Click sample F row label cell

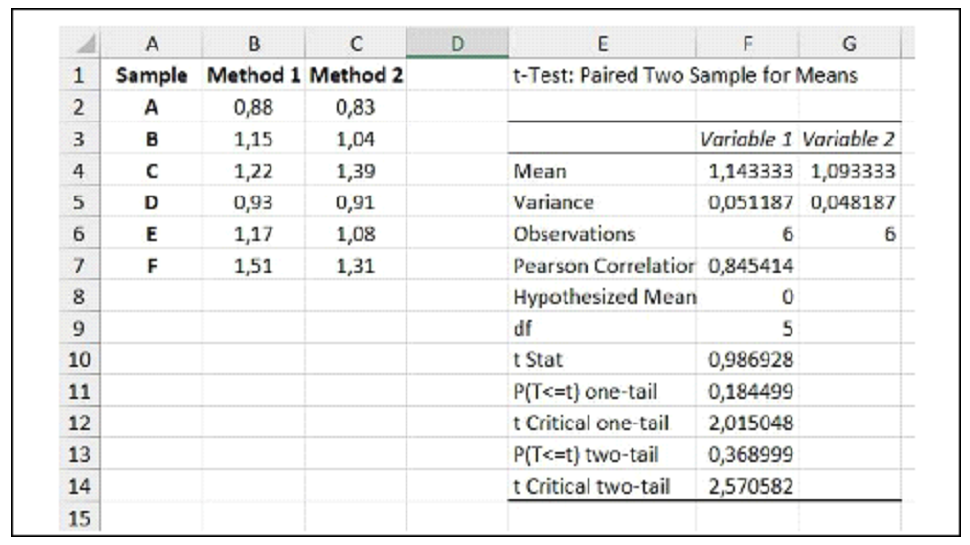click(152, 266)
